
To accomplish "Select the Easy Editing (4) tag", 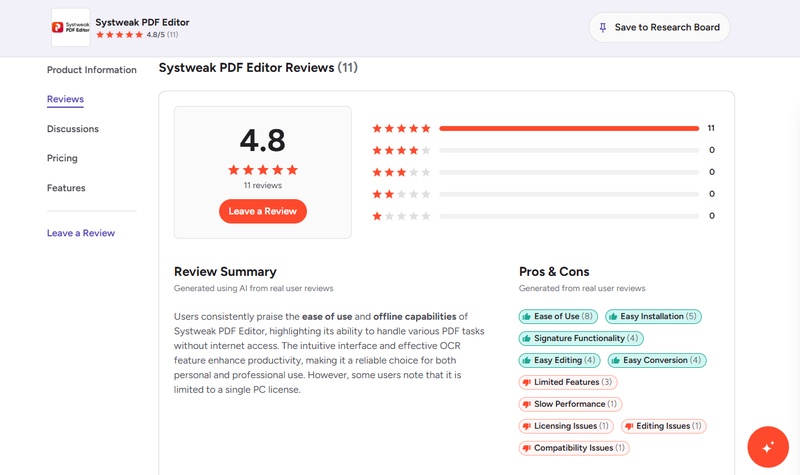I will click(559, 360).
